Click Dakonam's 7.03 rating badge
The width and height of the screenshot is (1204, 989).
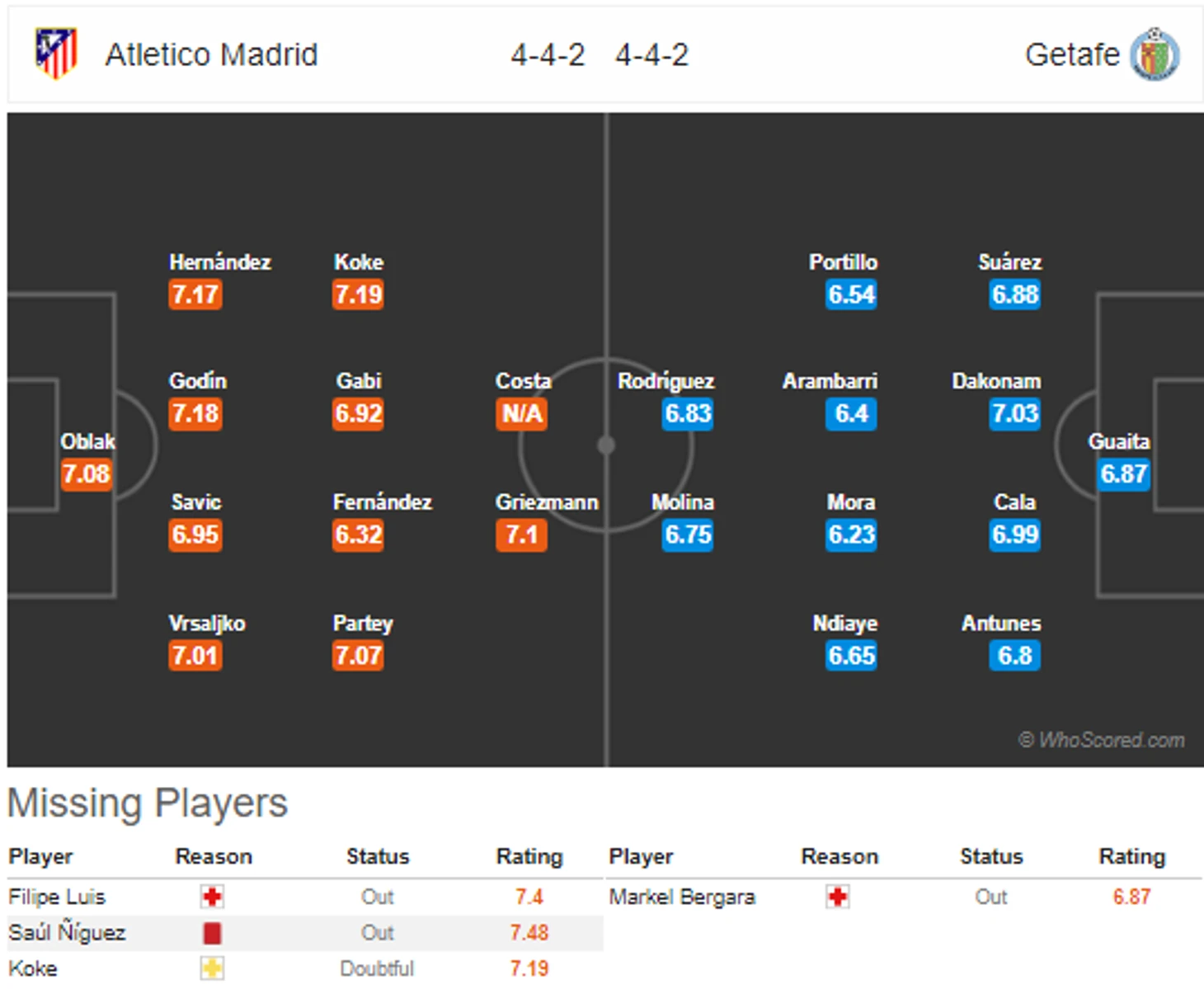tap(1015, 413)
